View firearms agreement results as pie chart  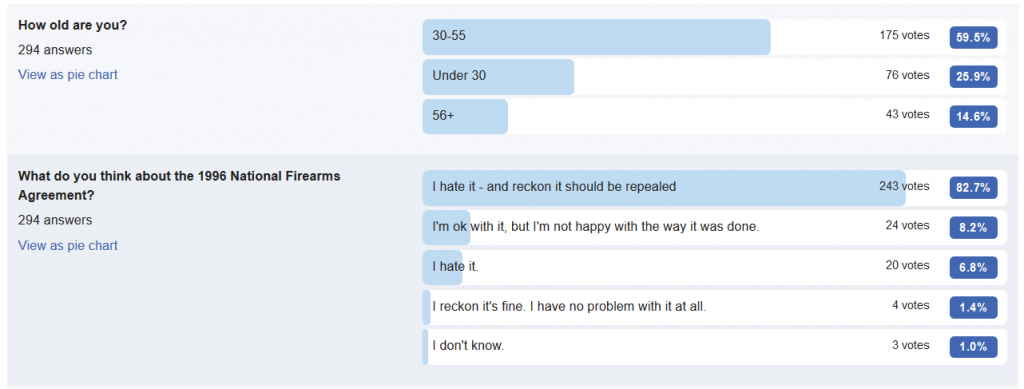point(68,245)
